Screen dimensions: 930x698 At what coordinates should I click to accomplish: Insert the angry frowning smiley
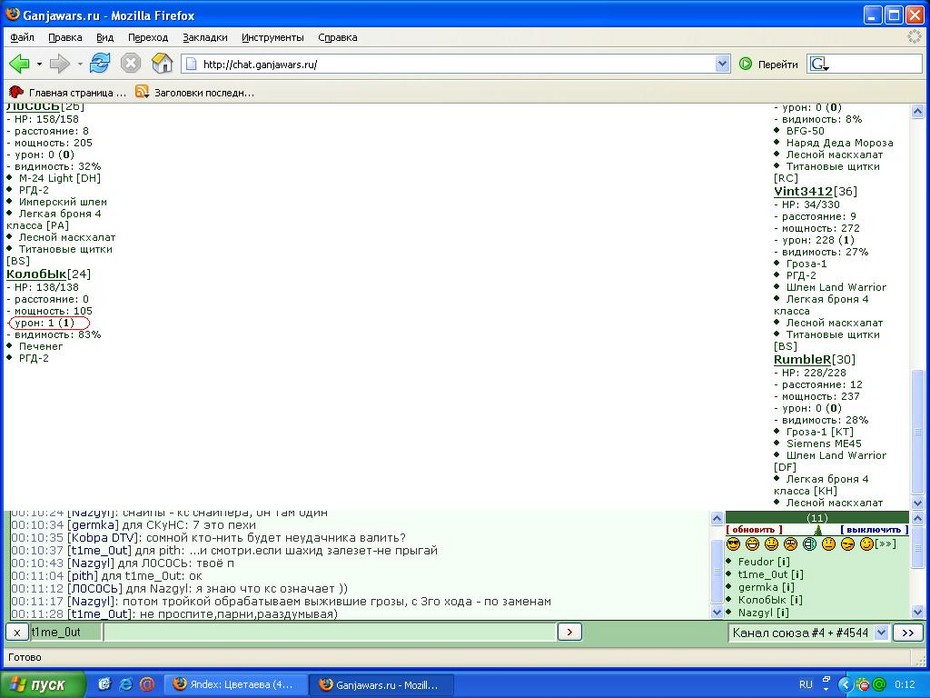pyautogui.click(x=790, y=544)
